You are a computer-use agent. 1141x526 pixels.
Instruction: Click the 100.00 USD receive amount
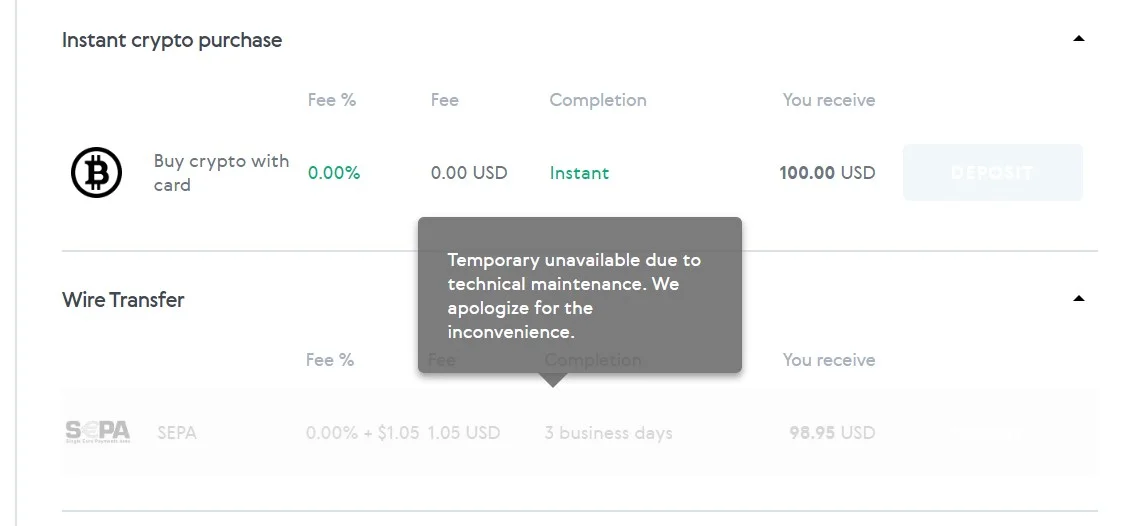827,173
